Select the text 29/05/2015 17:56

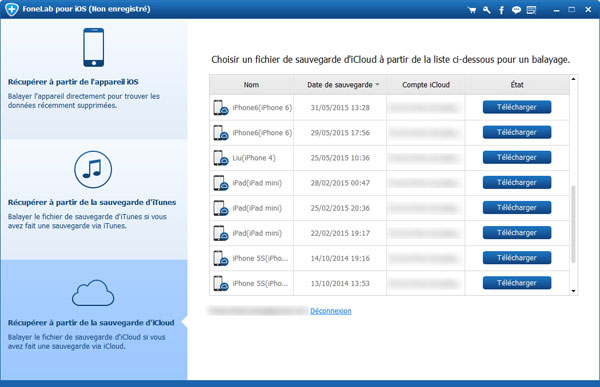tap(340, 133)
